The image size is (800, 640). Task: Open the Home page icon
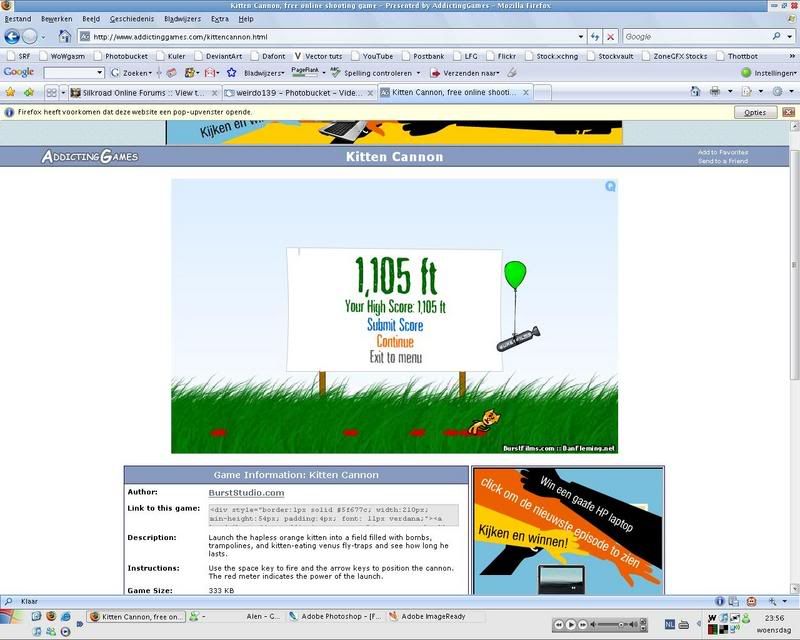point(64,36)
